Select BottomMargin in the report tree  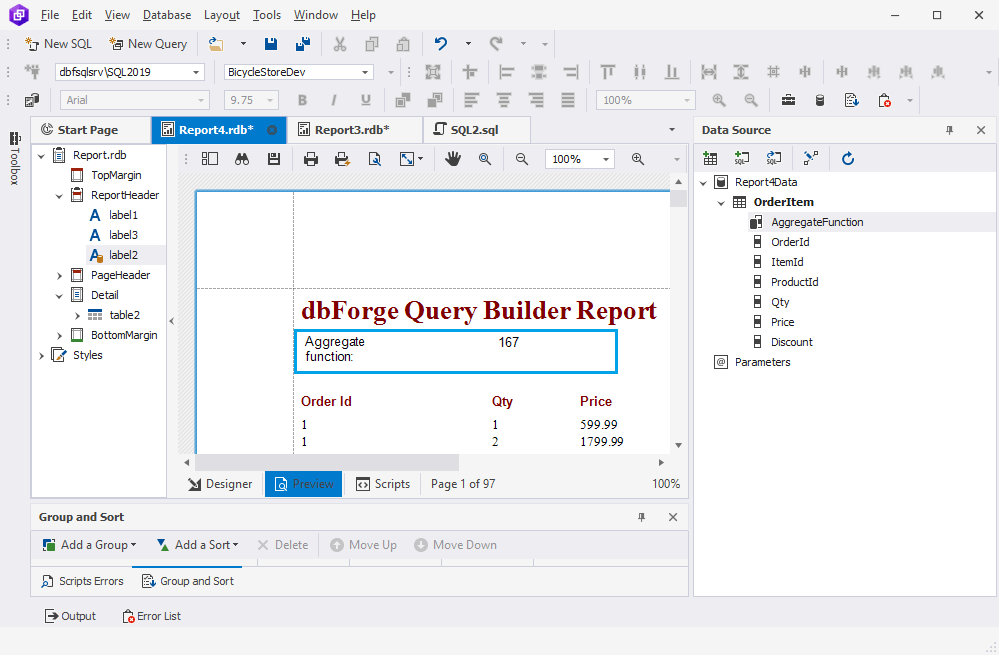pos(124,335)
